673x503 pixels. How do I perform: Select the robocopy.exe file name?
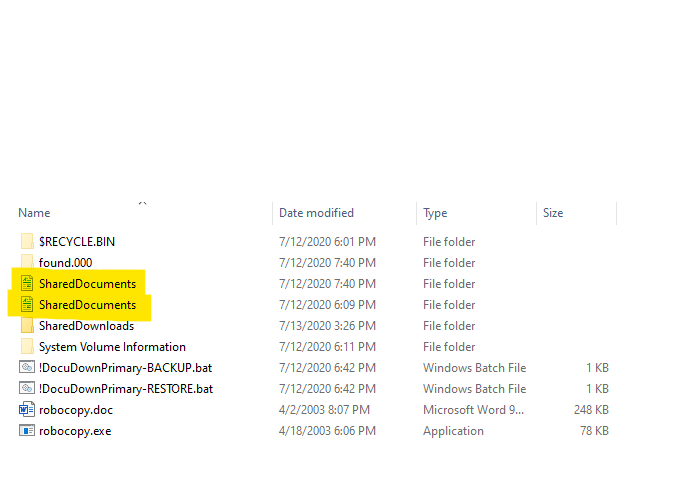75,431
